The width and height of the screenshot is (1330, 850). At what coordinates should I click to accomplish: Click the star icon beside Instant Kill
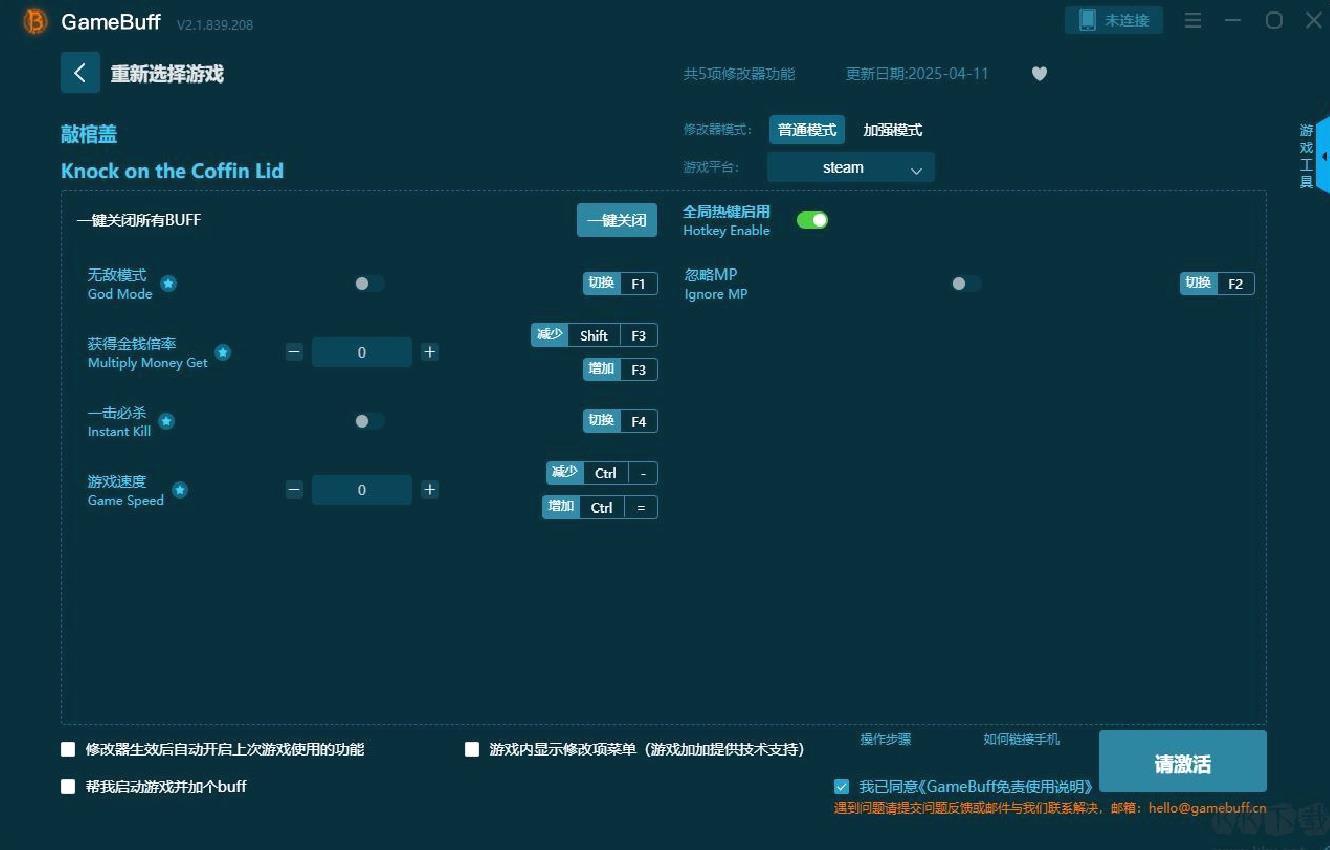[167, 421]
